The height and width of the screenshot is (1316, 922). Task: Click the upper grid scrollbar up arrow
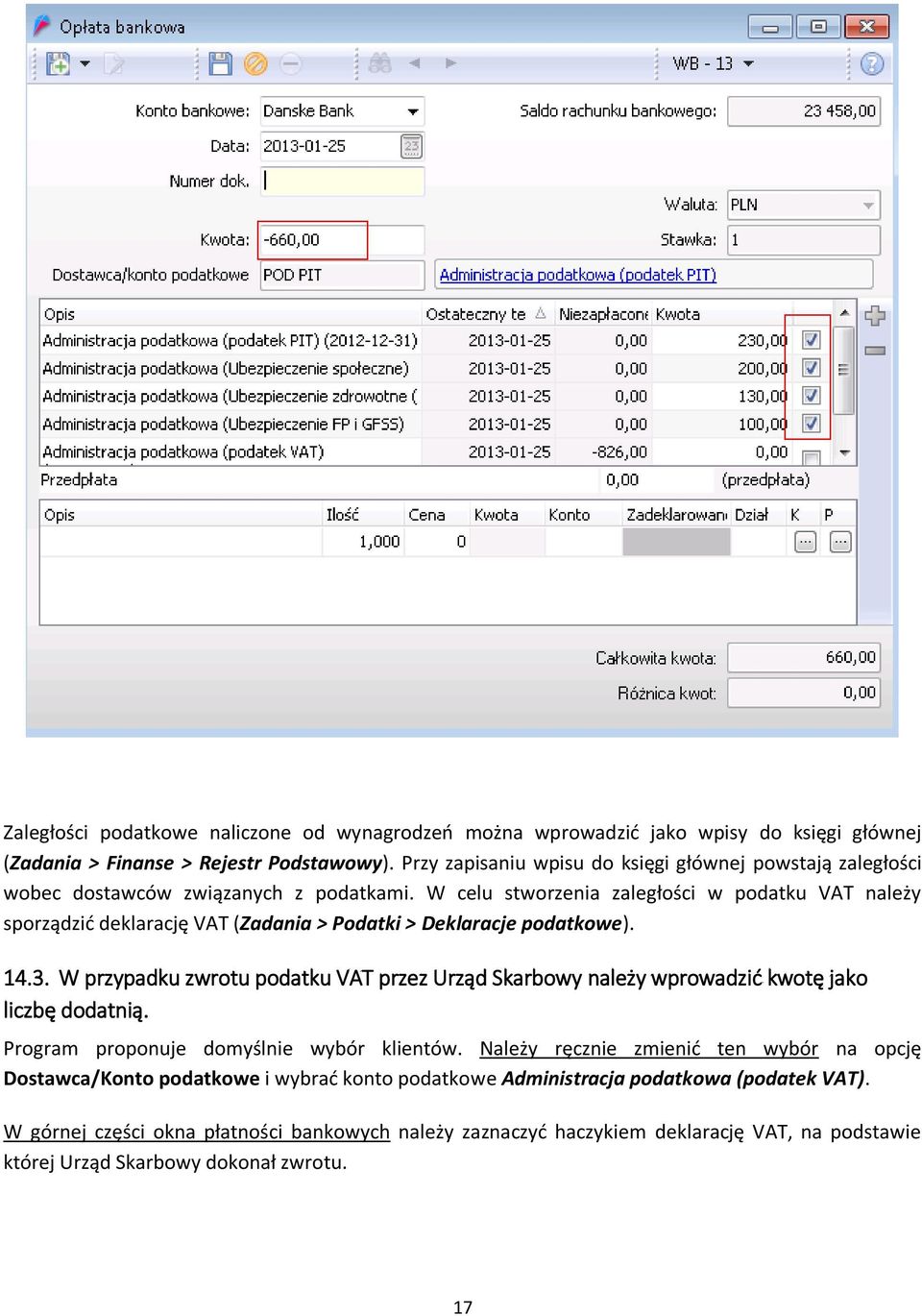(x=844, y=313)
